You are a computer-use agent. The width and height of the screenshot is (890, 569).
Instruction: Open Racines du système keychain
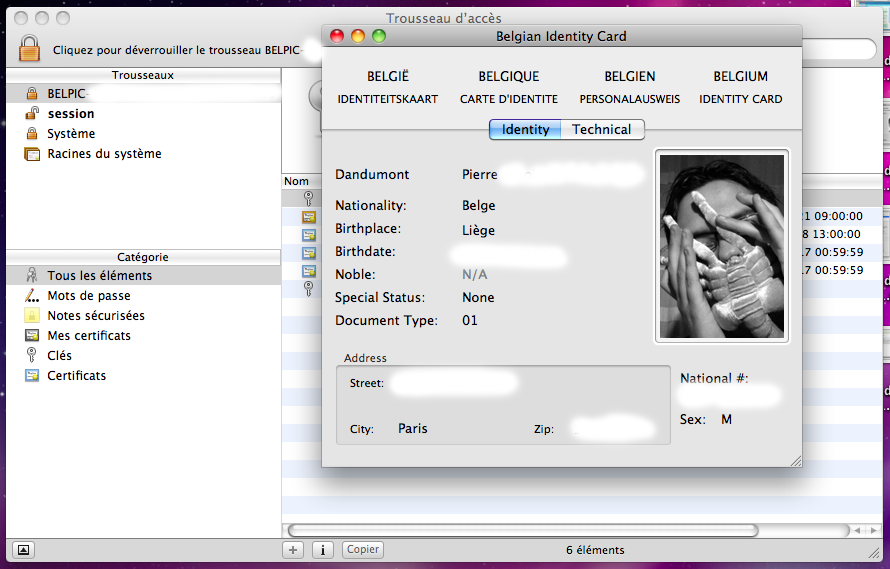[x=104, y=154]
